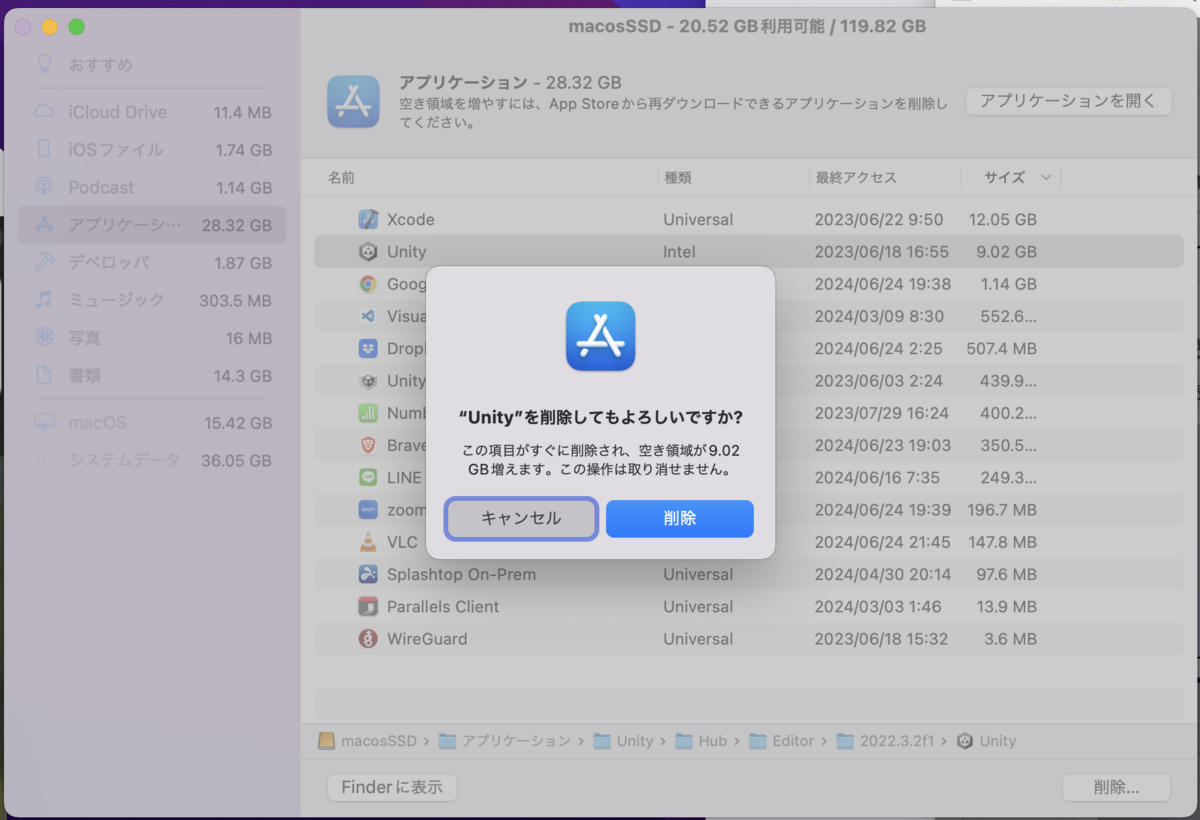Confirm deletion with the blue 削除 button

[680, 519]
